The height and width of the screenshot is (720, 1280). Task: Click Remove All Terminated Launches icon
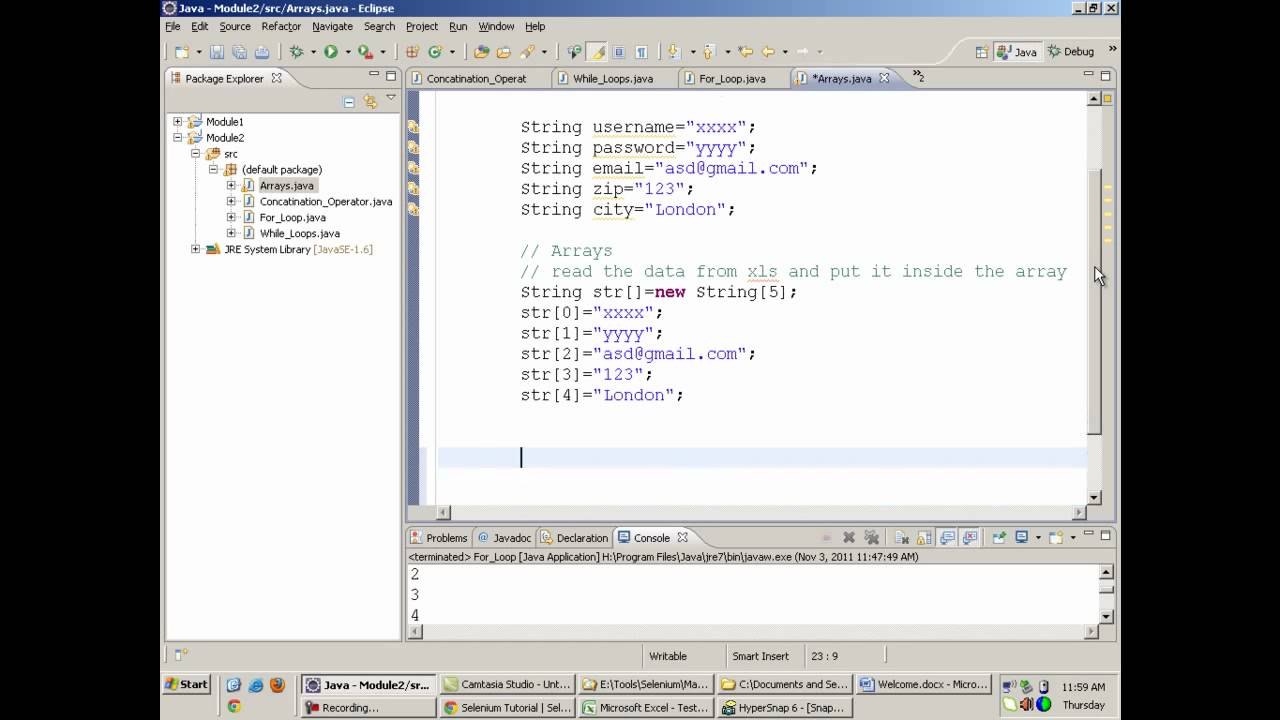(871, 538)
